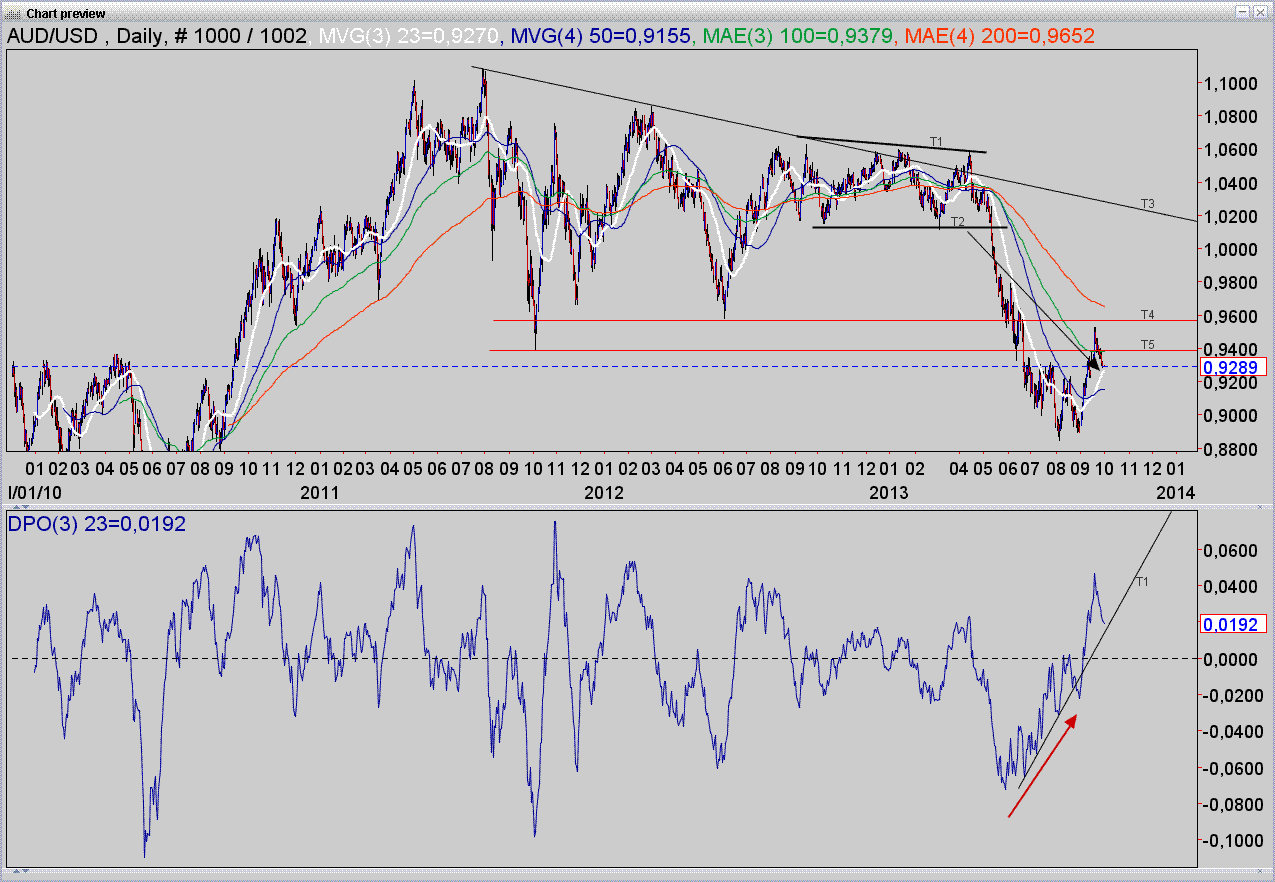1275x882 pixels.
Task: Click the T2 trendline label
Action: (x=957, y=221)
